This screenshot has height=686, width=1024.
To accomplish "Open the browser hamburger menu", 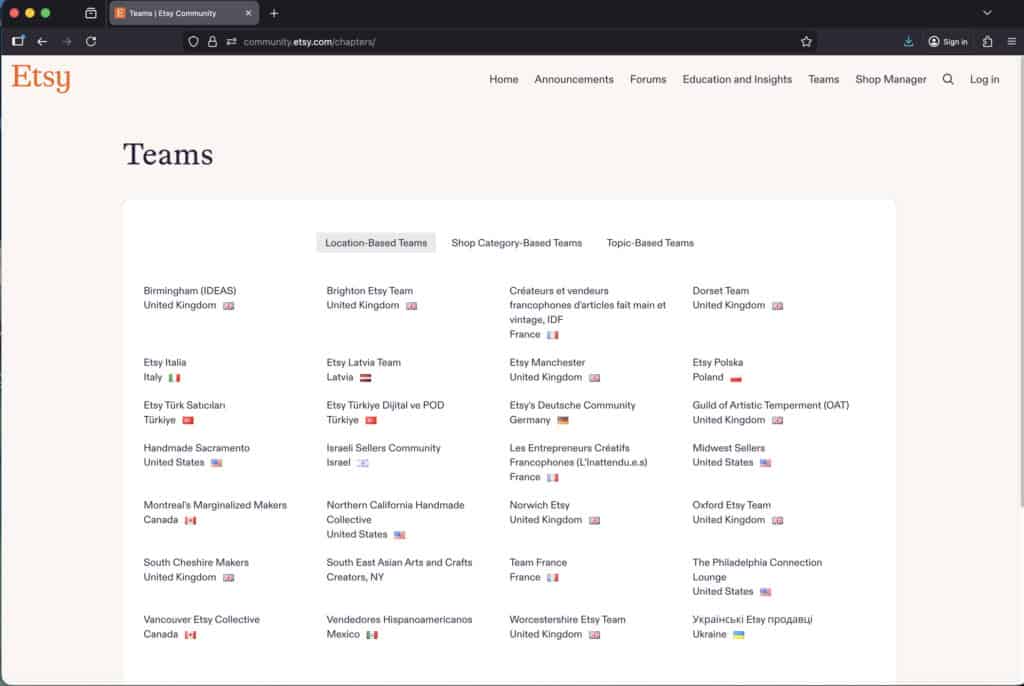I will tap(1012, 41).
